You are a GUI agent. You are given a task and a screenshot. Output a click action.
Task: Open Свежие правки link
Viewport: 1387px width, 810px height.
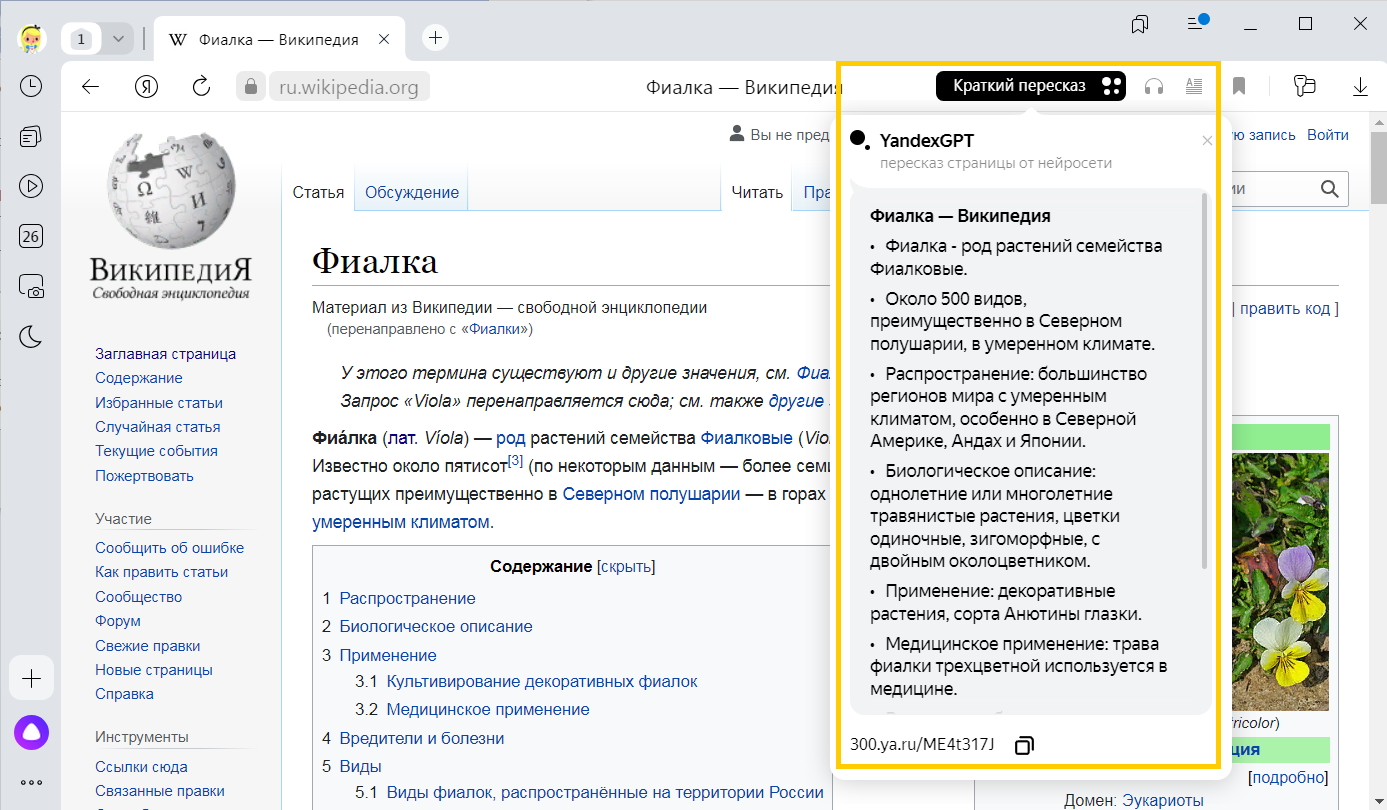(x=148, y=646)
